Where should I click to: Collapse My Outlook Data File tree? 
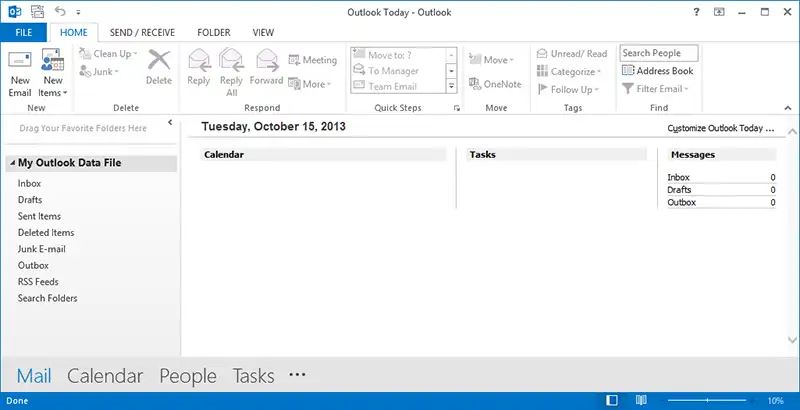(12, 163)
